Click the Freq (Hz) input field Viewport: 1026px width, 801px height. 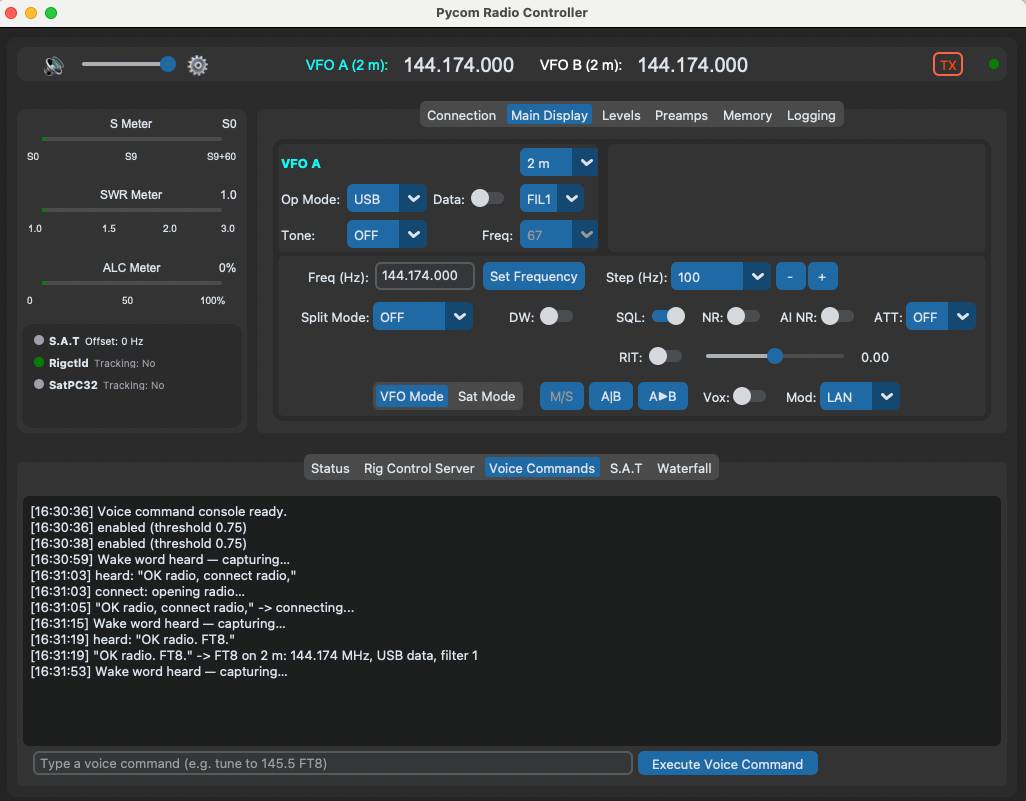424,276
